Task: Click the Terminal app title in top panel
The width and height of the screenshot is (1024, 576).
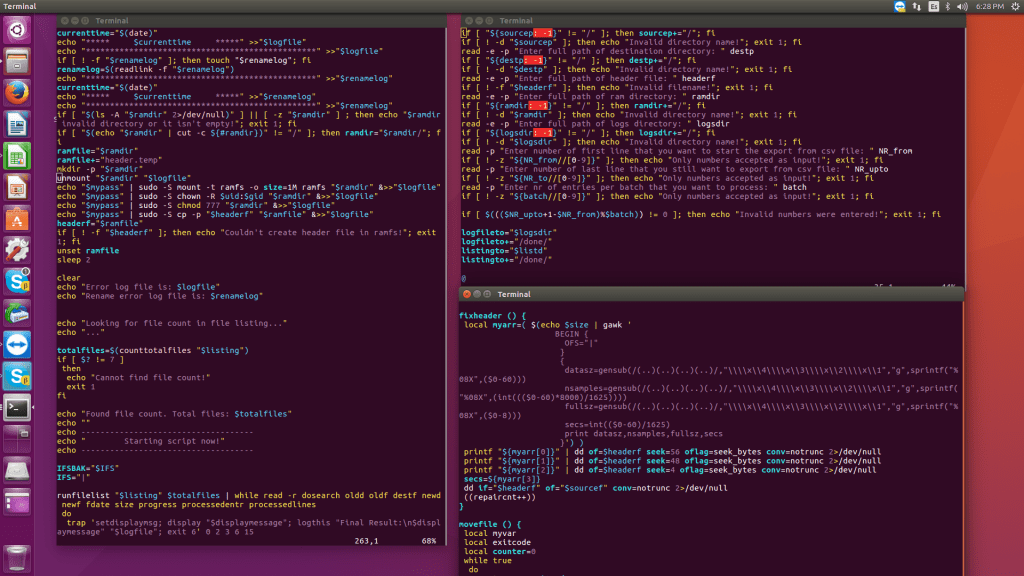Action: click(20, 7)
